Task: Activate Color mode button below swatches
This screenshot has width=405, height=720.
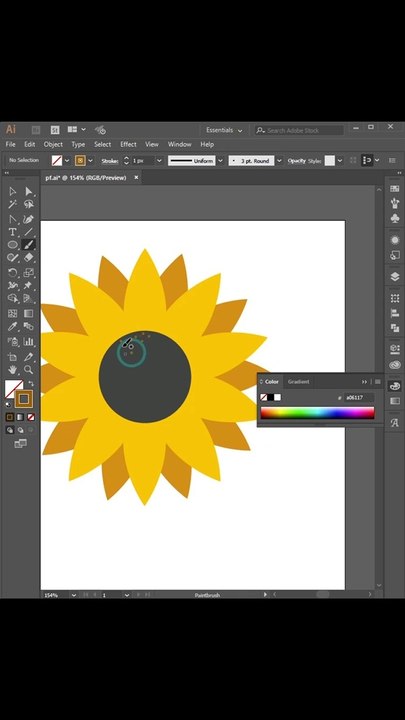Action: [x=10, y=417]
